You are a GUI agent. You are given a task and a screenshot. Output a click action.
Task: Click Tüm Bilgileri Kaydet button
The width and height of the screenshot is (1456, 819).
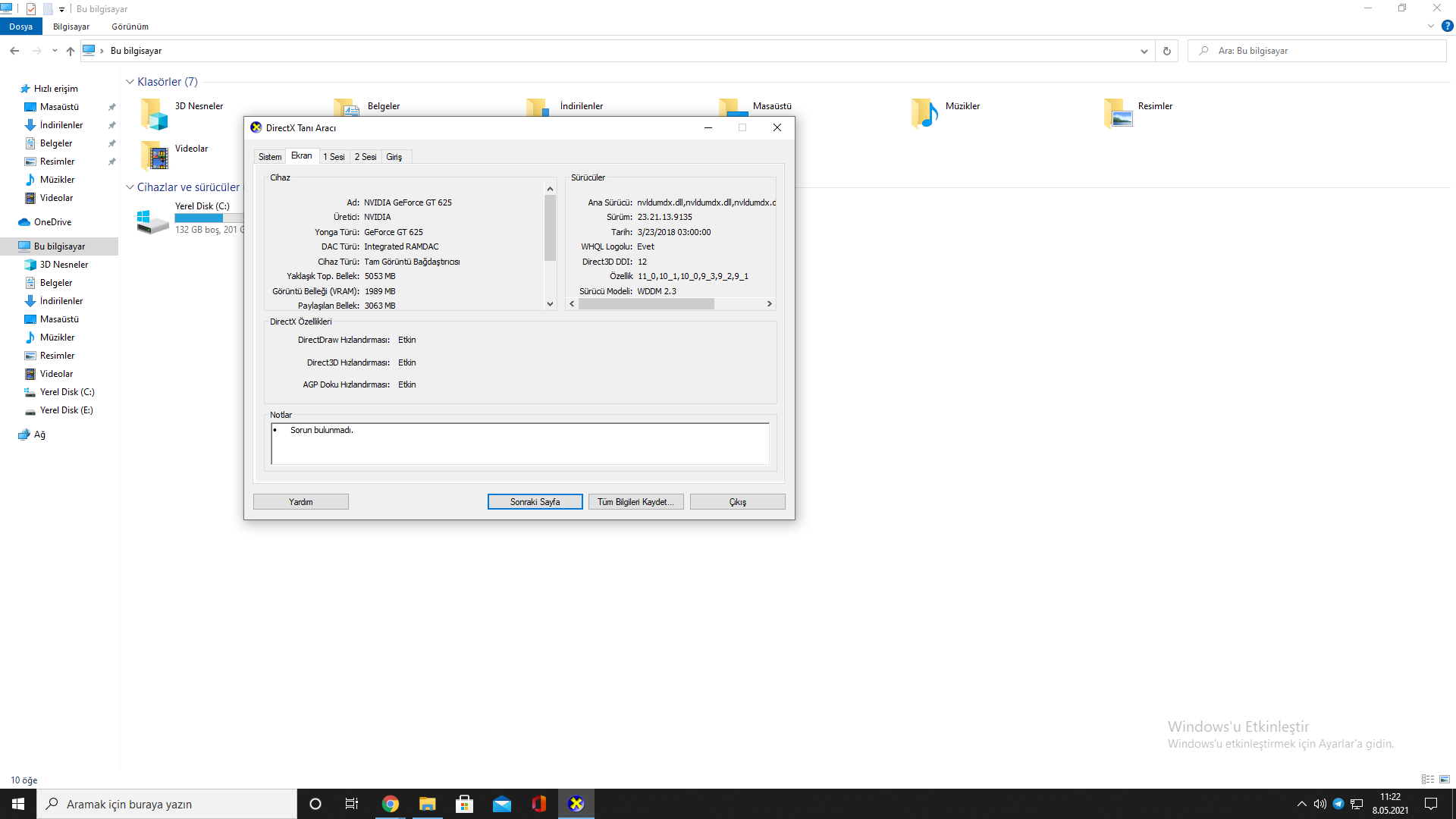point(635,502)
